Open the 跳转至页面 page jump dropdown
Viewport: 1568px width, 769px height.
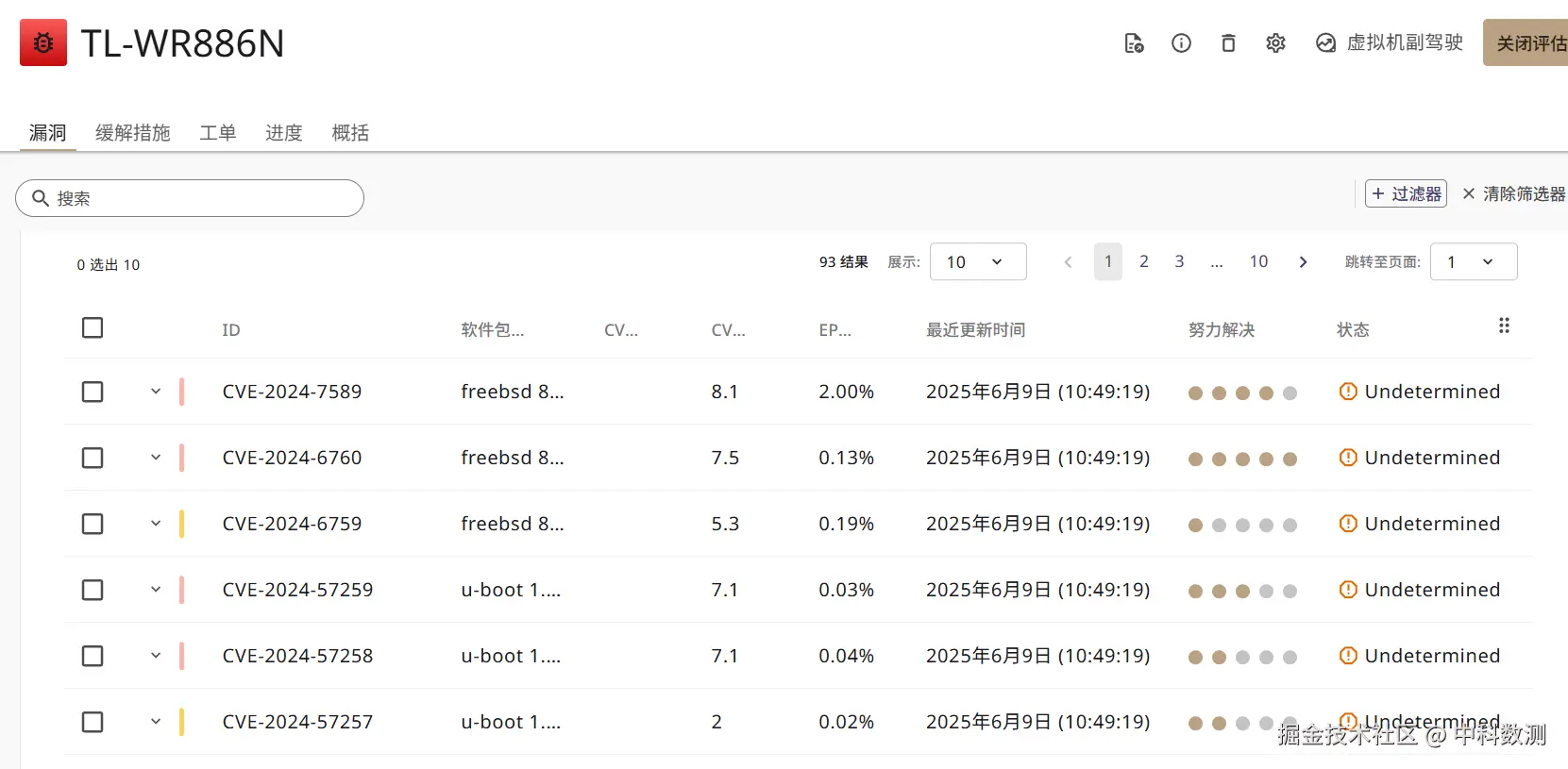pyautogui.click(x=1474, y=261)
